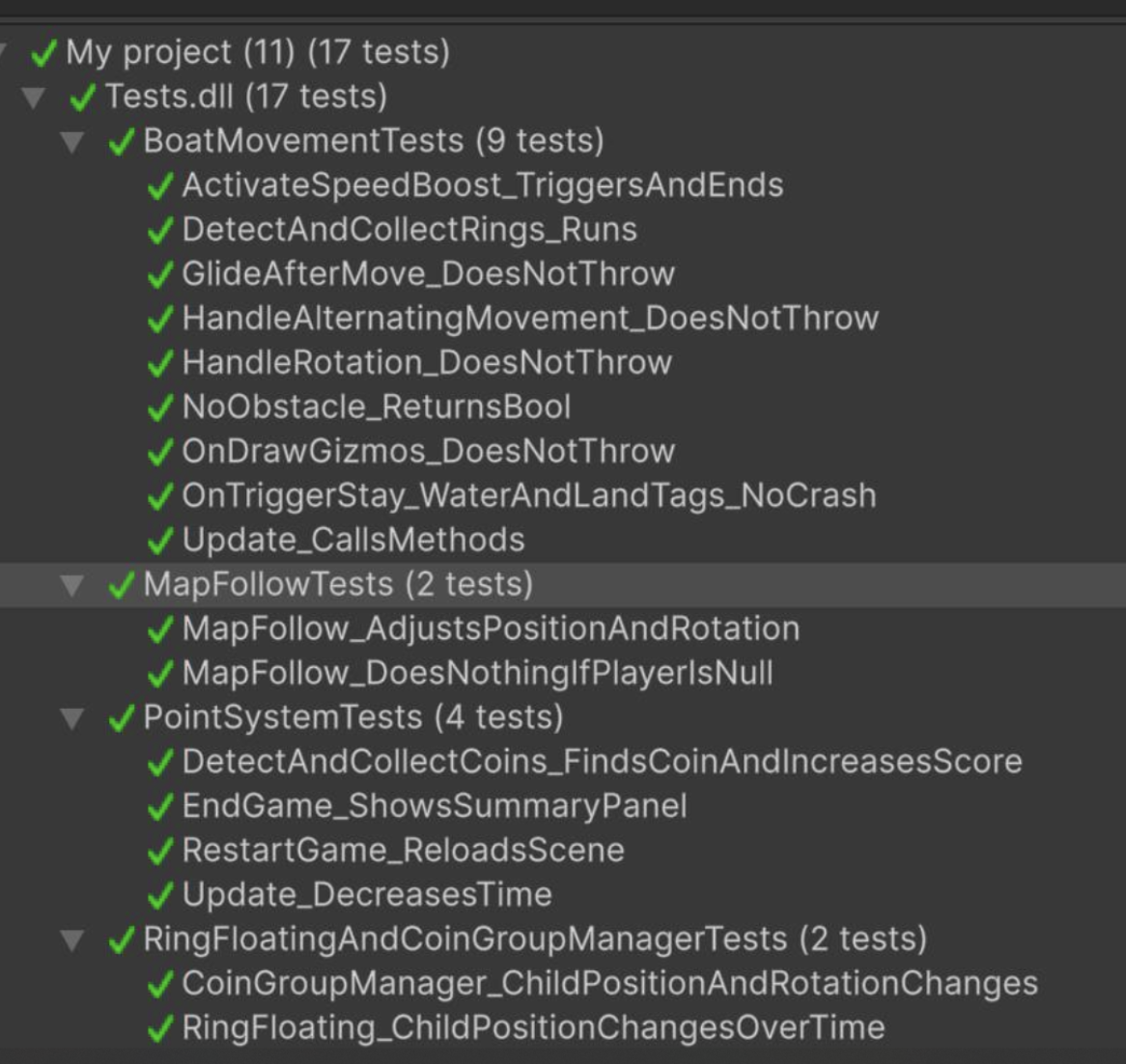Select the My project root test row
This screenshot has width=1126, height=1064.
[x=257, y=52]
